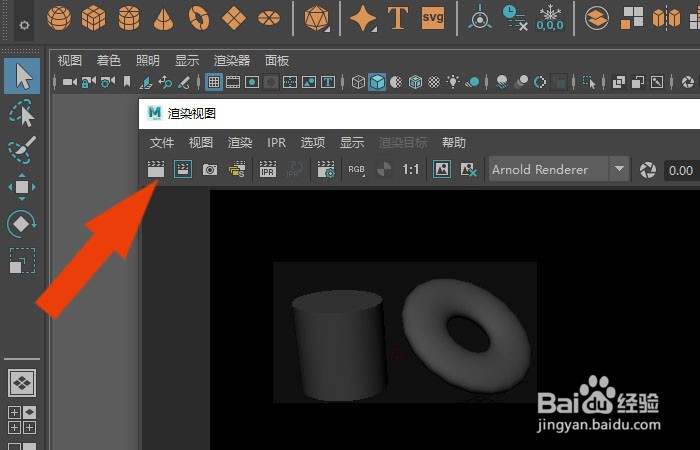Click the center pivot shelf icon
The height and width of the screenshot is (450, 700).
(x=480, y=17)
